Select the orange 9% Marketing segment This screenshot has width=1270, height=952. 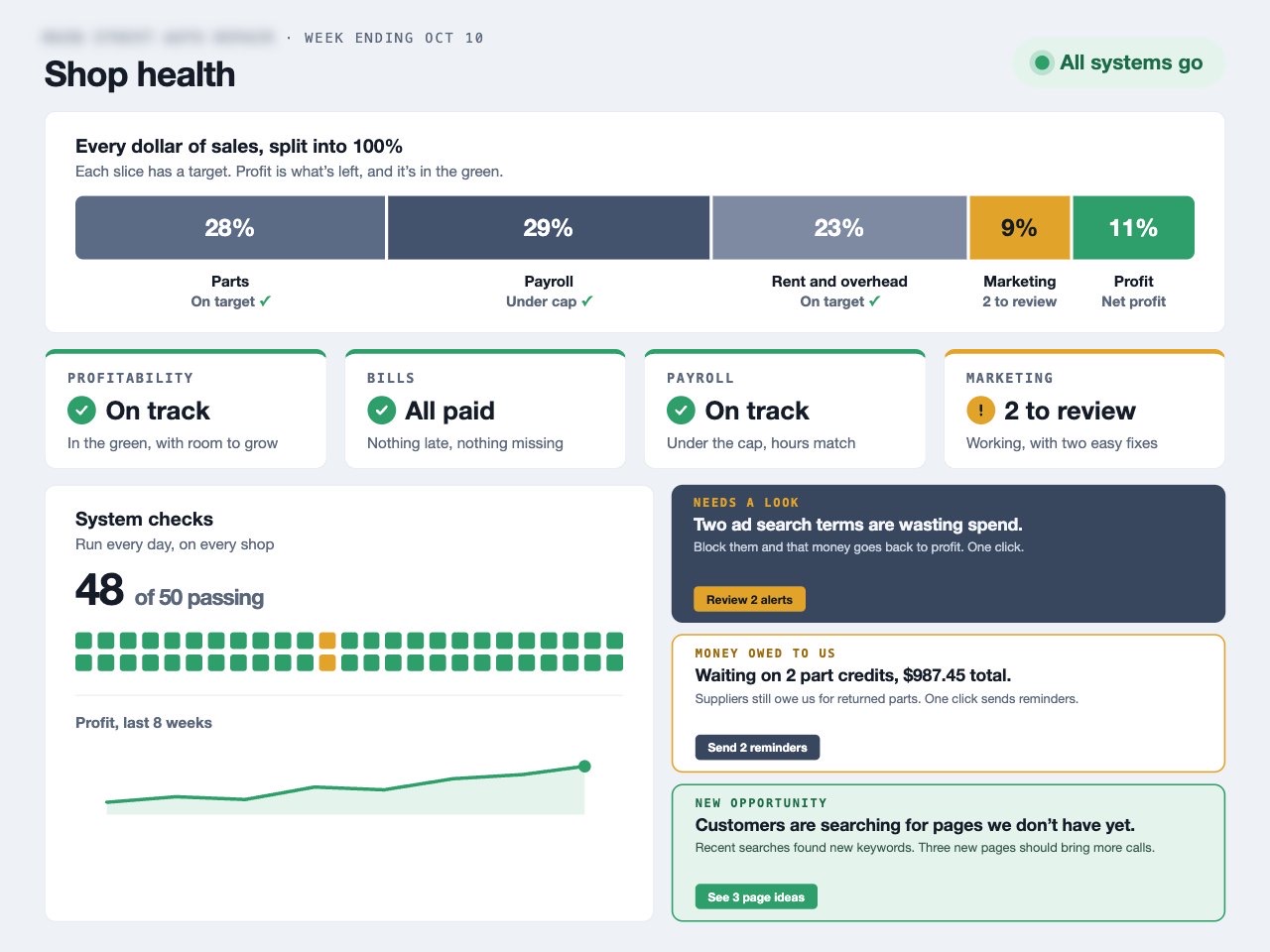1020,228
